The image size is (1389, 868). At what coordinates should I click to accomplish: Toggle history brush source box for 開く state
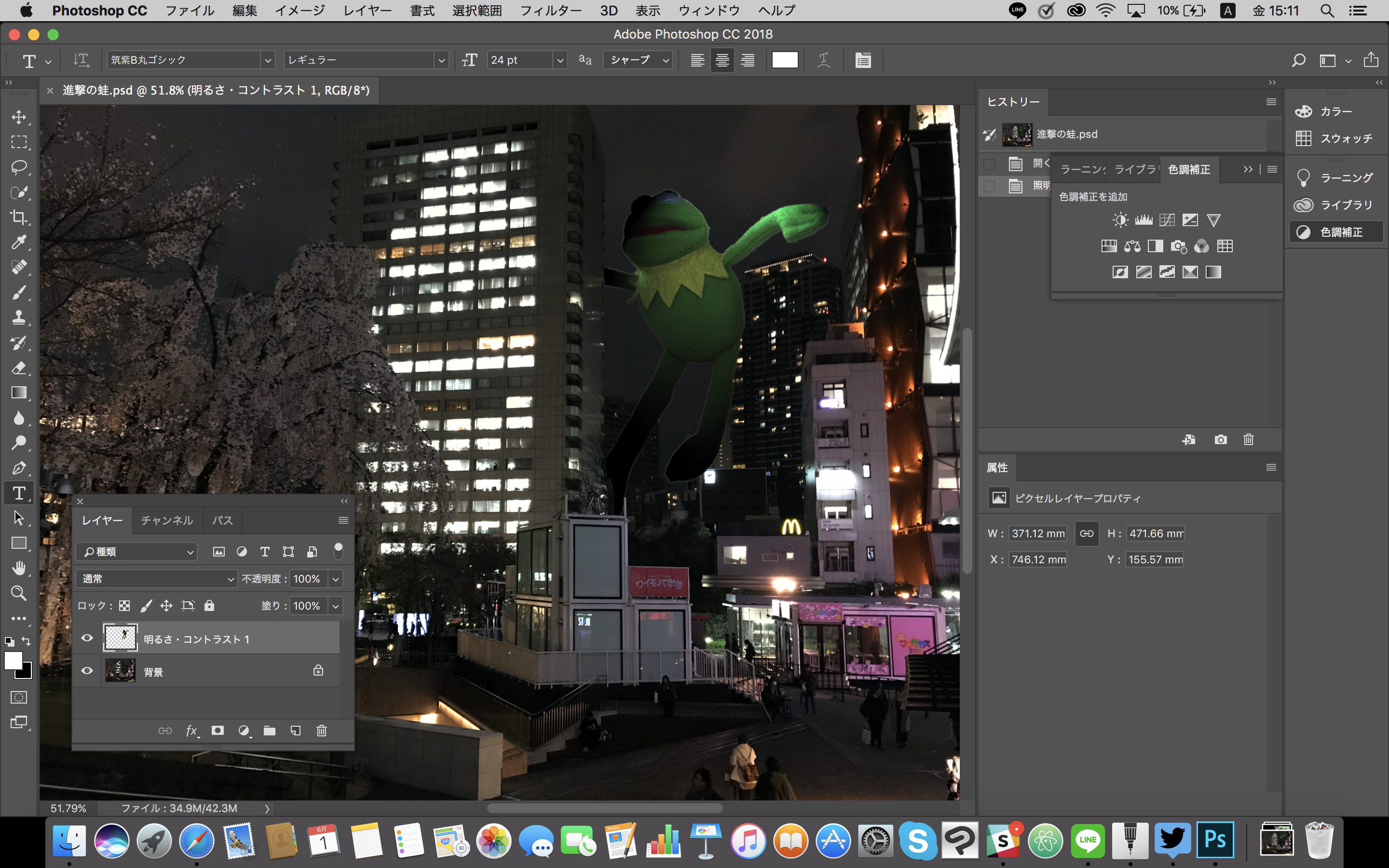click(x=989, y=164)
